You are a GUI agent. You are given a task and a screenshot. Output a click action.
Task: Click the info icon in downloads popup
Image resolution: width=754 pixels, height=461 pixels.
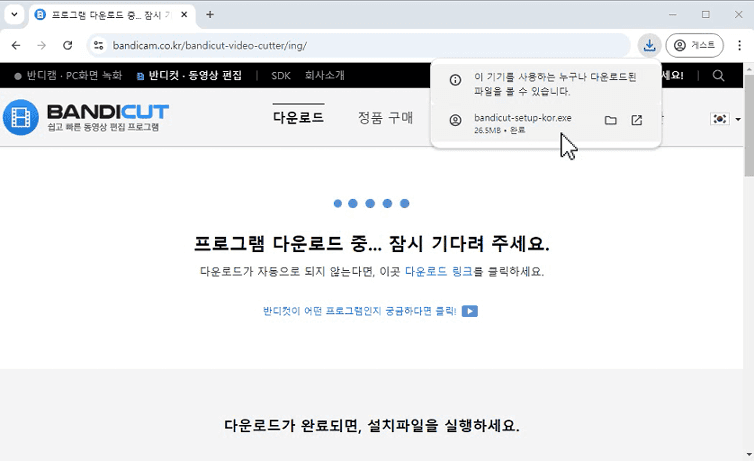coord(455,80)
